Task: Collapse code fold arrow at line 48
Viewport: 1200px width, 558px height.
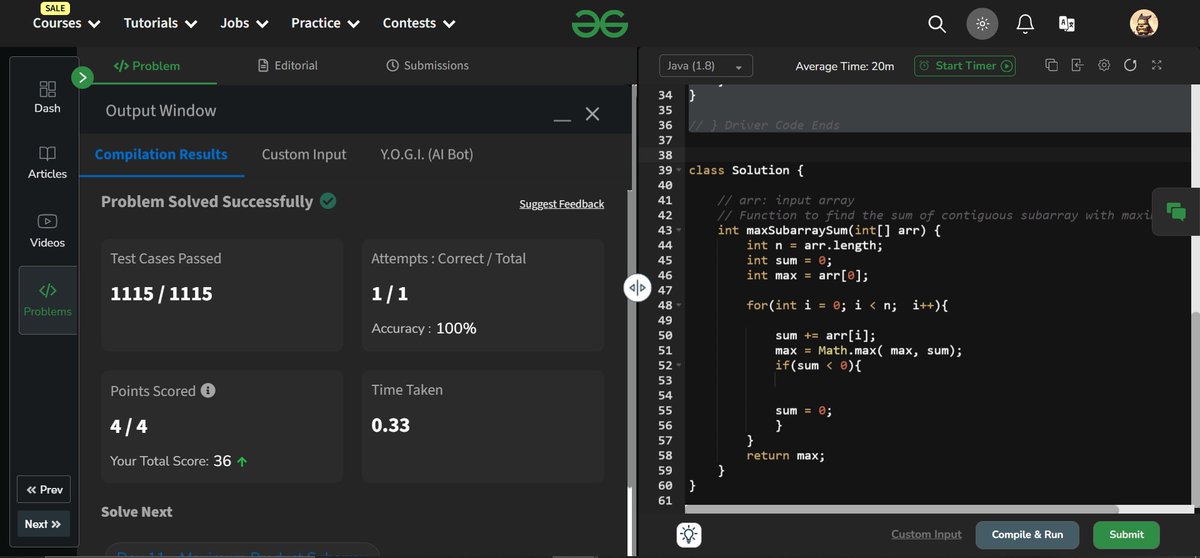Action: click(679, 306)
